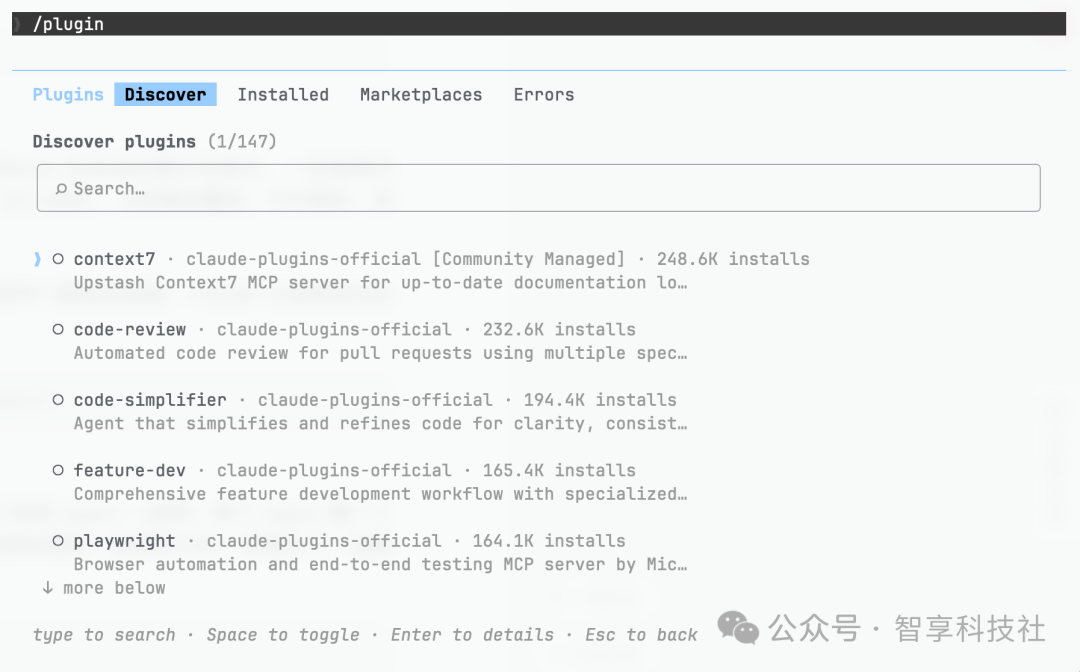Open the Installed tab
This screenshot has width=1080, height=672.
(x=283, y=95)
